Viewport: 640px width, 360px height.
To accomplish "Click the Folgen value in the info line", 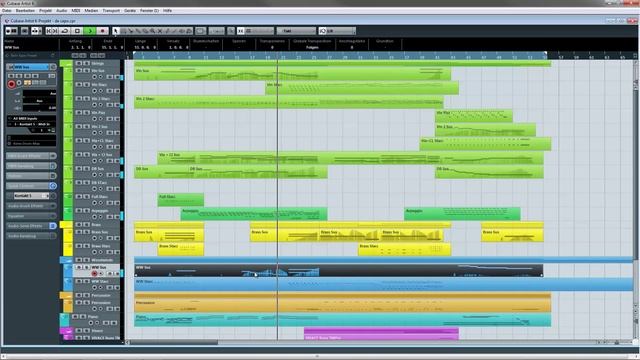I will [x=312, y=47].
